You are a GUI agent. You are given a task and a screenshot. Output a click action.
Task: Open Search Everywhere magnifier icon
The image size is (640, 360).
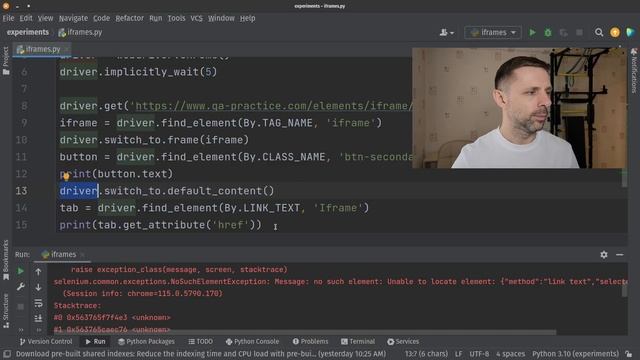599,32
